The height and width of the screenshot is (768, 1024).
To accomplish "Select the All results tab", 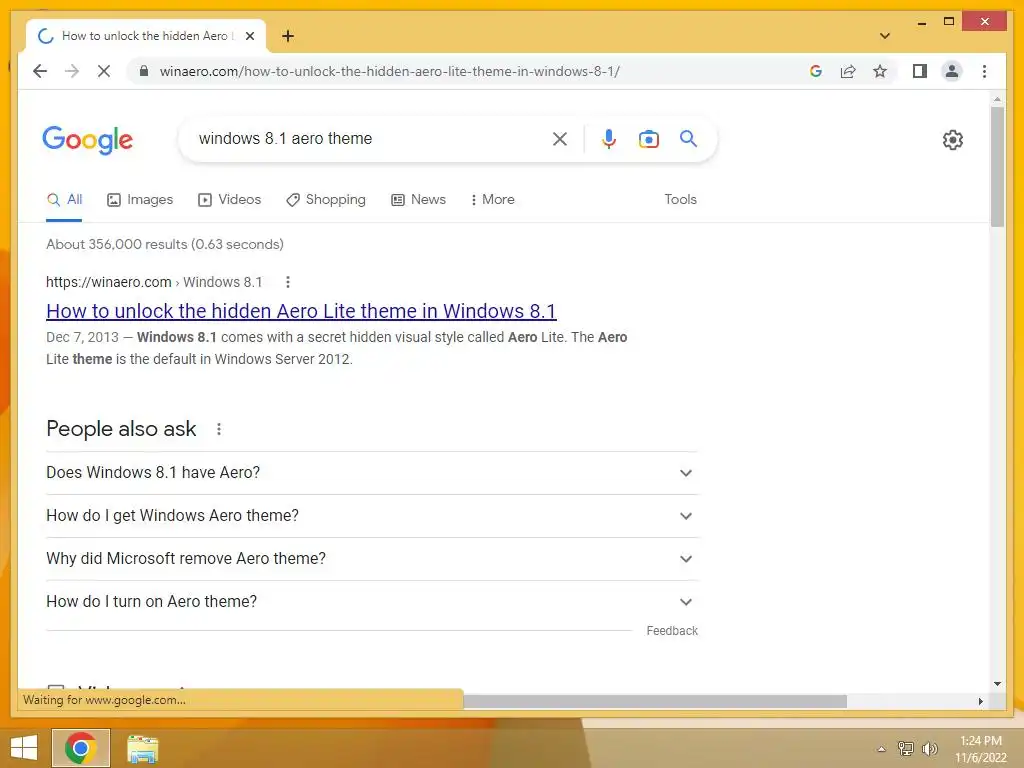I will [65, 200].
